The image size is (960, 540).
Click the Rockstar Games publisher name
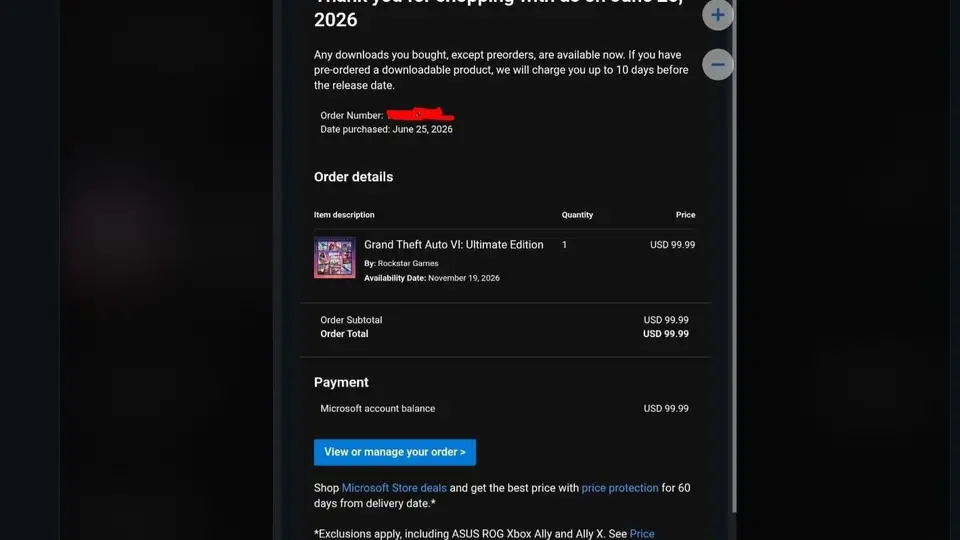[408, 263]
